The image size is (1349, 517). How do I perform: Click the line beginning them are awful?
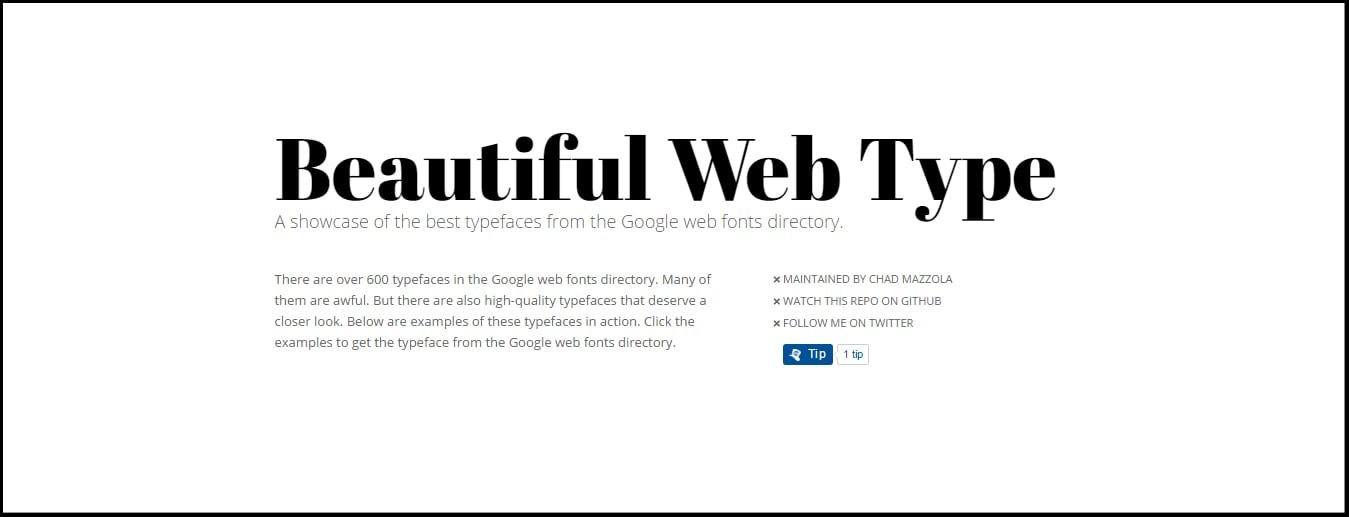pyautogui.click(x=490, y=301)
